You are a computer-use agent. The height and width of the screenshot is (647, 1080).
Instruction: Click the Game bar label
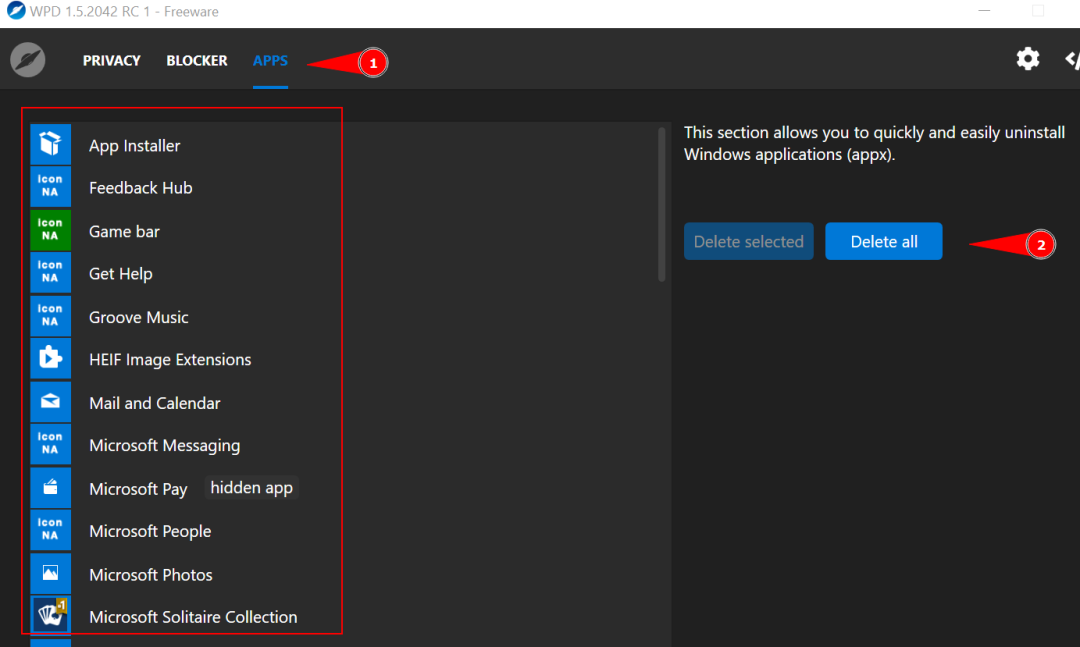[x=124, y=232]
